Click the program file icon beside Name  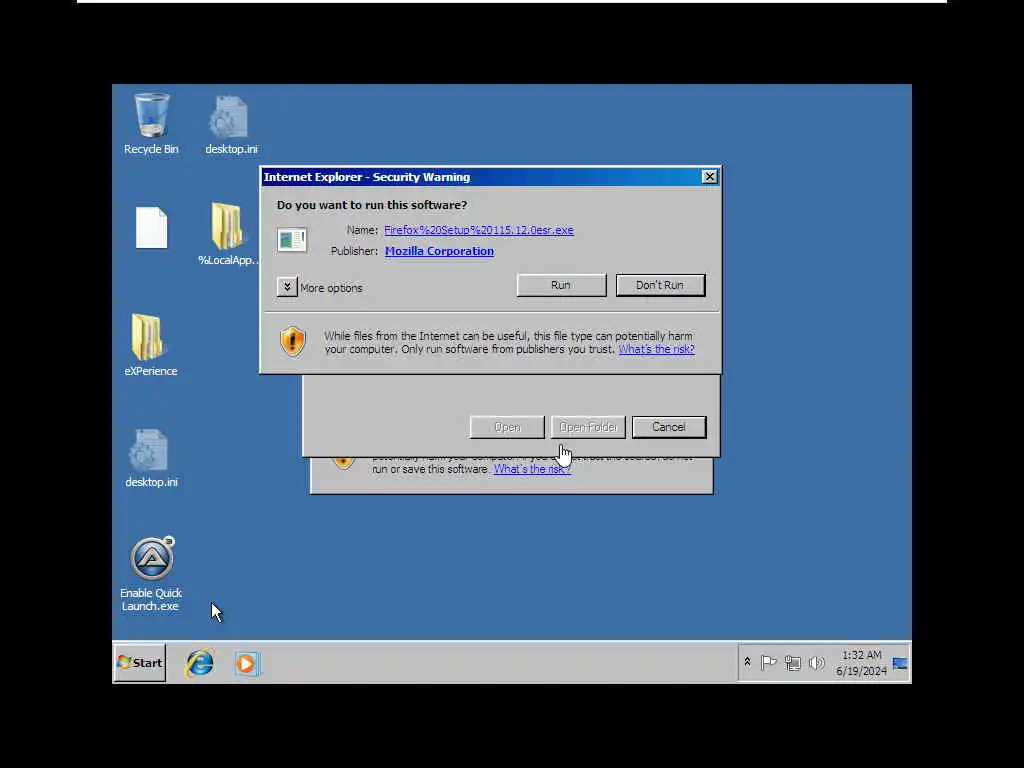(x=292, y=240)
